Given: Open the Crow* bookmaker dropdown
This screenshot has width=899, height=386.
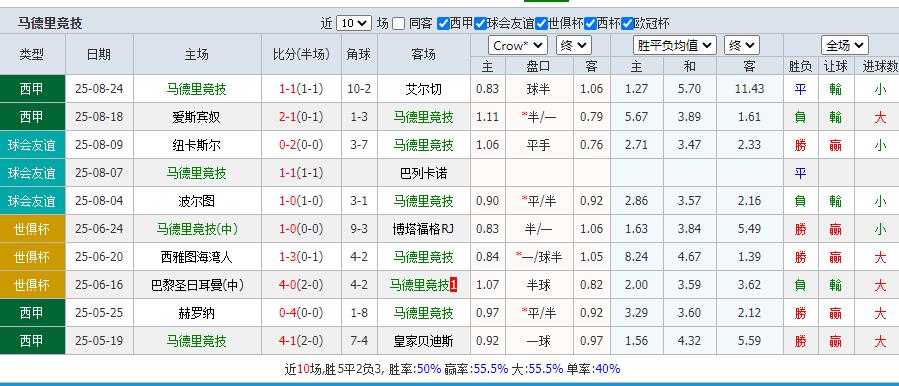Looking at the screenshot, I should point(518,45).
